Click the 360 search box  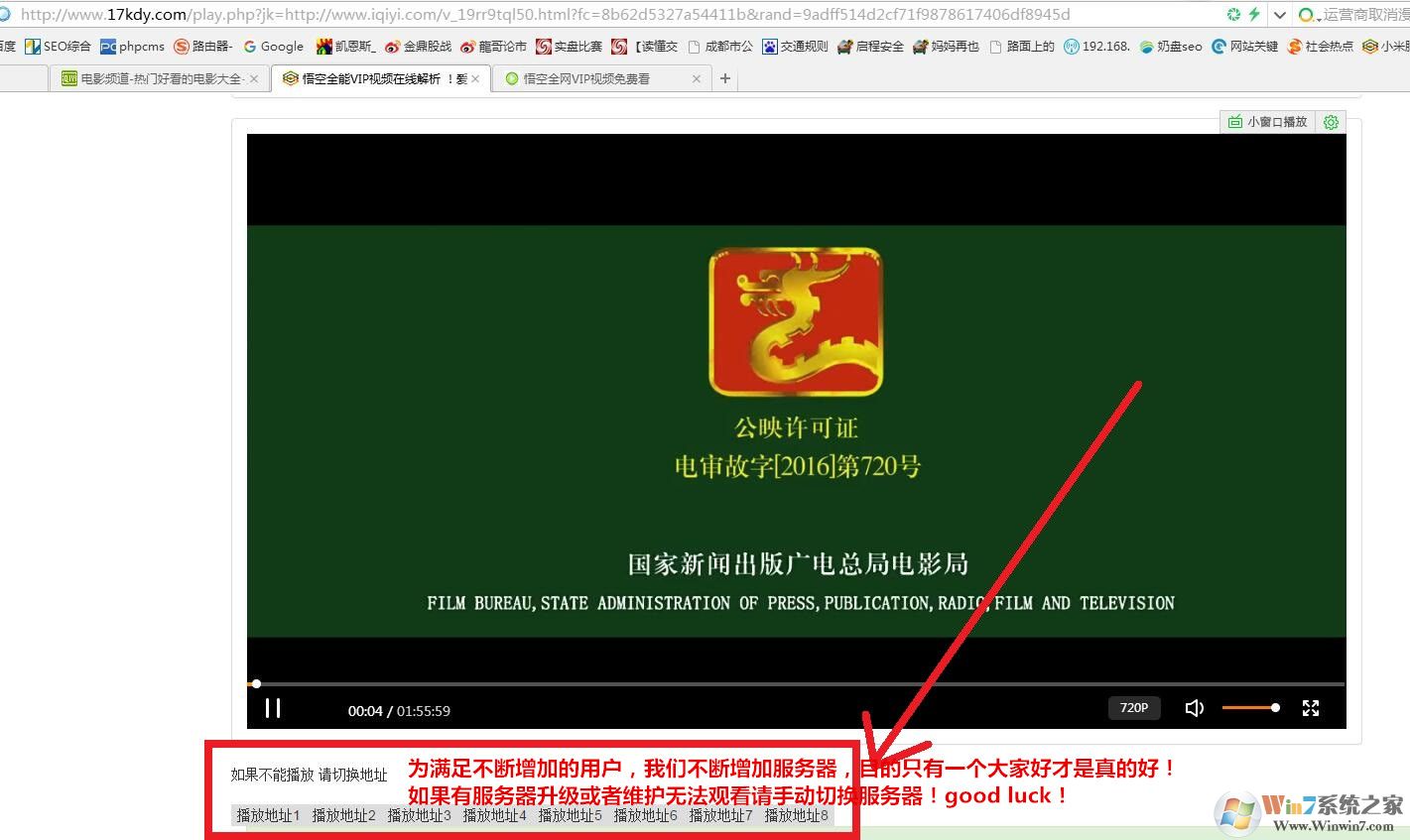[1354, 14]
